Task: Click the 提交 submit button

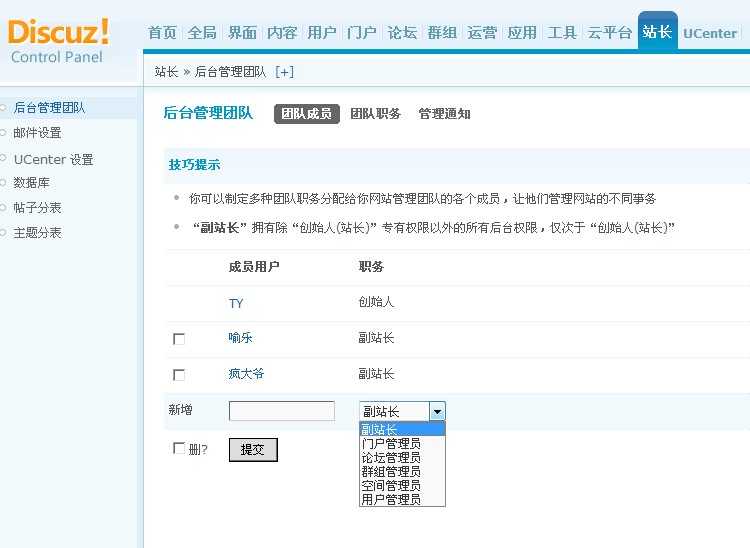Action: [x=253, y=450]
